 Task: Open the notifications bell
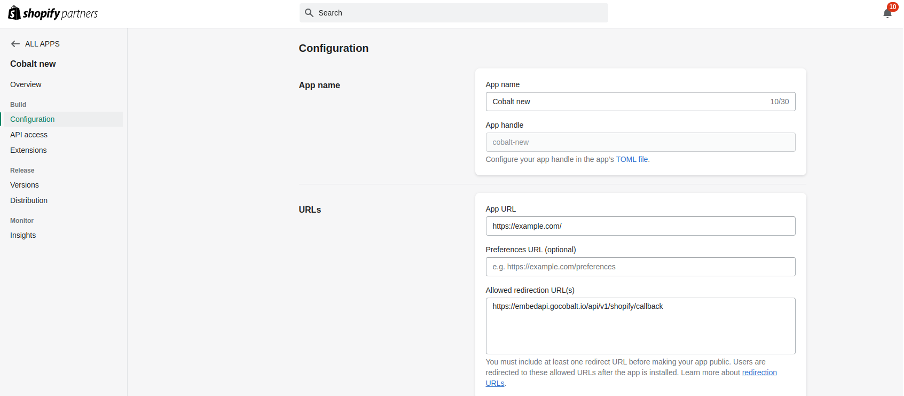pos(888,13)
